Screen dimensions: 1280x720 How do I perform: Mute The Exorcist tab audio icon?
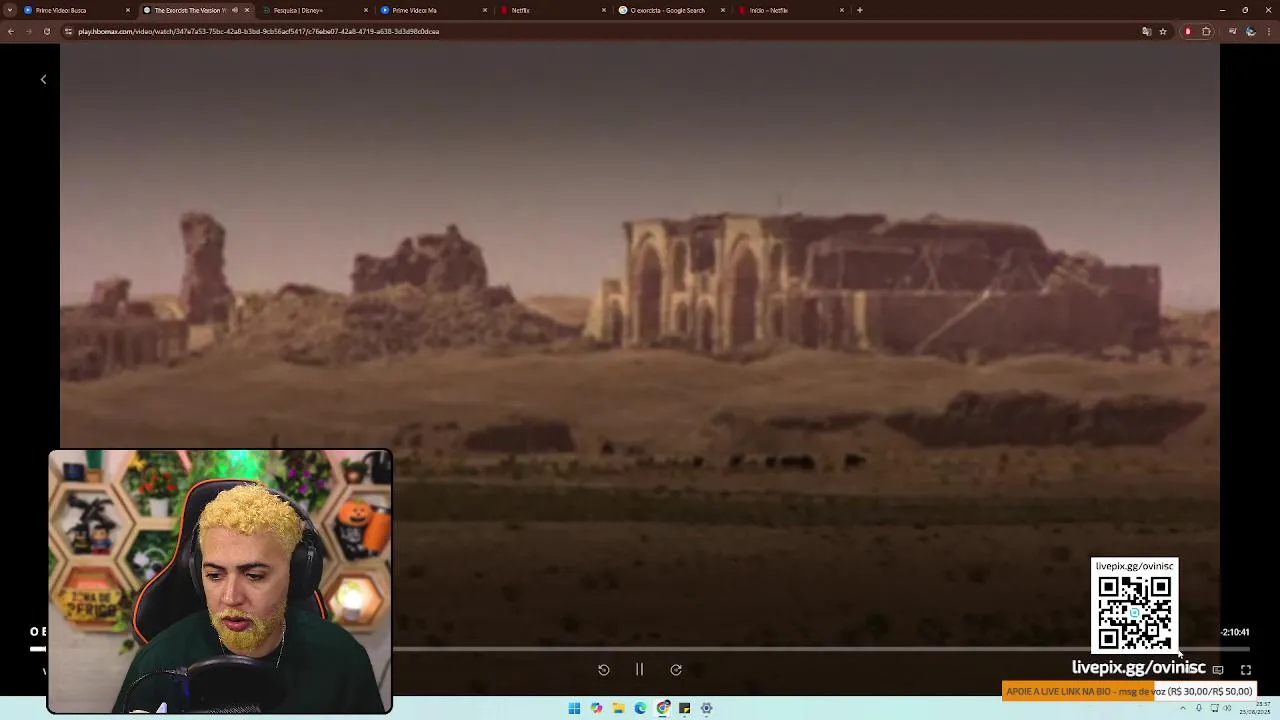235,10
